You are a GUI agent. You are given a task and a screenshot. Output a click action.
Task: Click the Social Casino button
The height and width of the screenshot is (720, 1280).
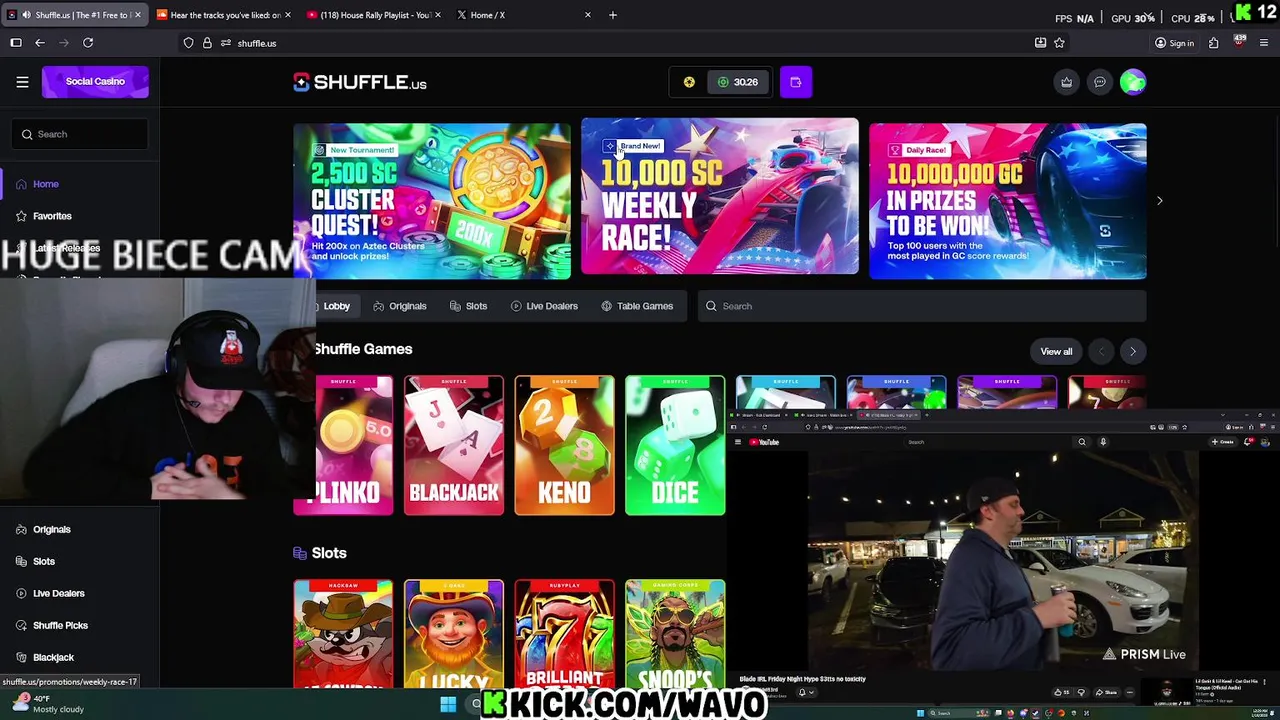coord(95,81)
